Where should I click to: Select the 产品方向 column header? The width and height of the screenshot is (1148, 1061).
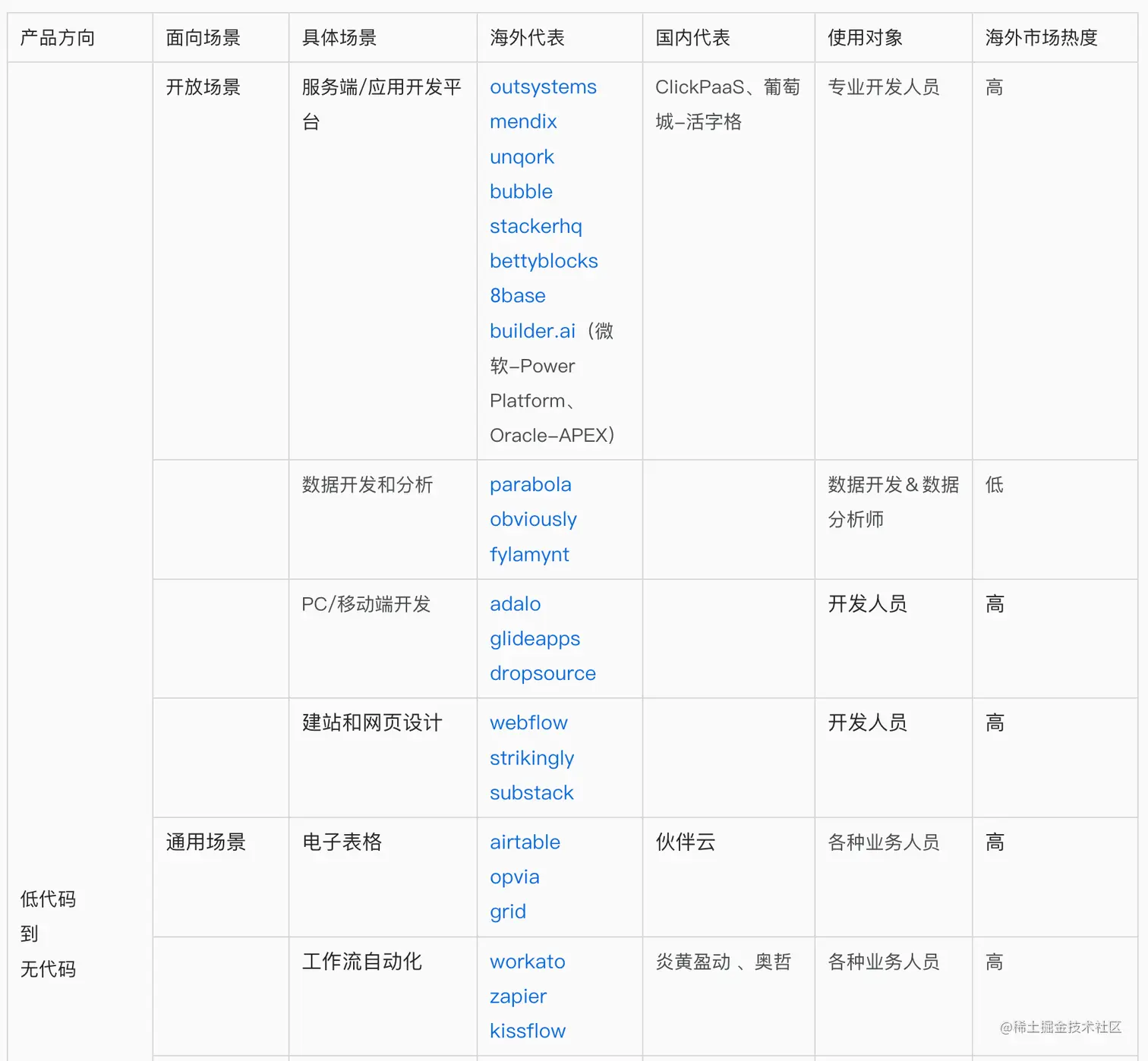tap(80, 37)
